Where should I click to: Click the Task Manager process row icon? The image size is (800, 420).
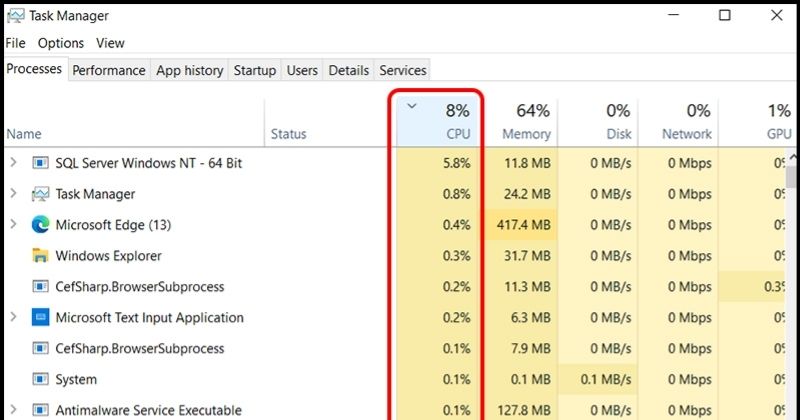coord(40,194)
